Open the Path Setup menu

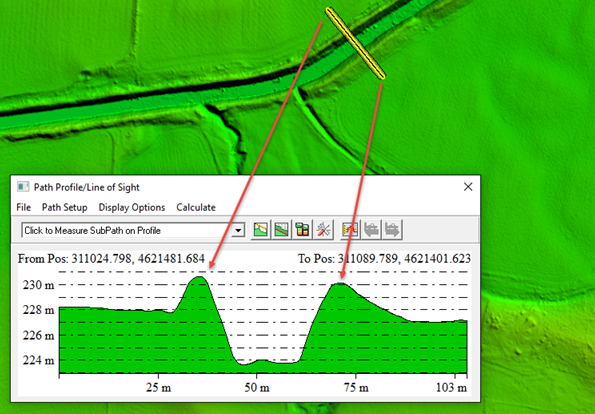(65, 207)
